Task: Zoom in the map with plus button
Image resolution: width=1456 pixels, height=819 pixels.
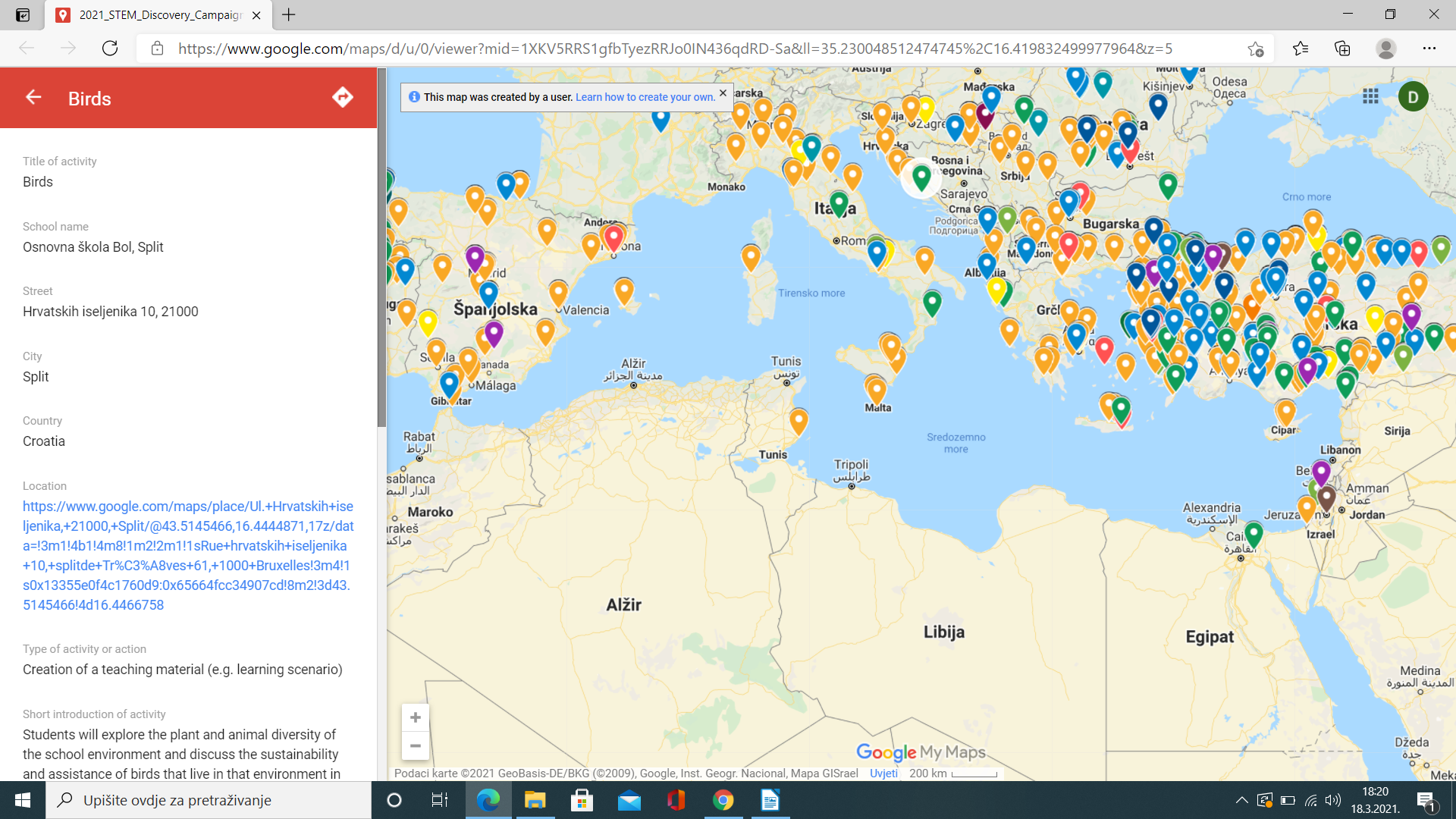Action: coord(416,717)
